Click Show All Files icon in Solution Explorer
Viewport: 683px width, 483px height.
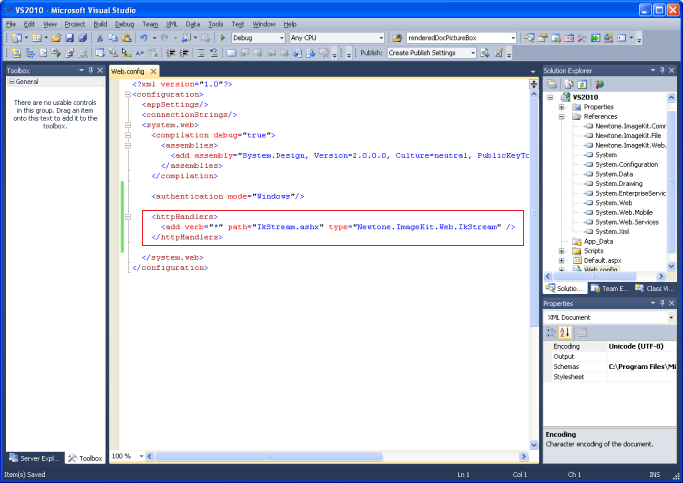point(568,84)
